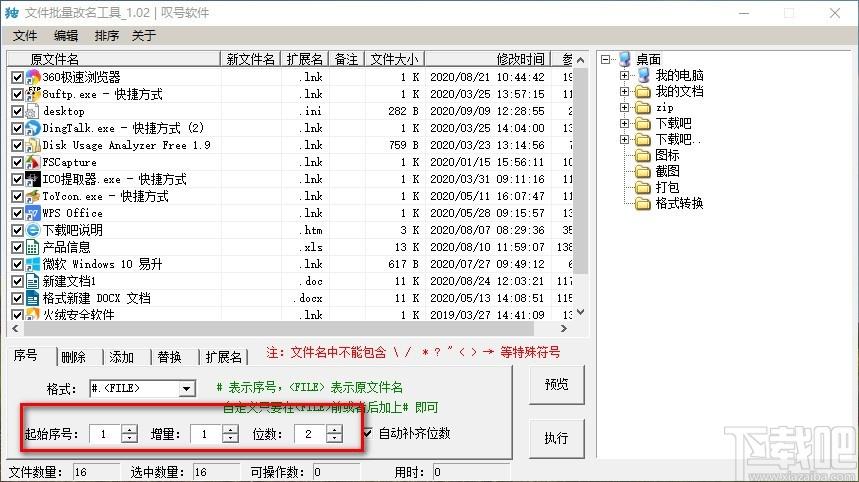Sort by 文件大小 column header
The width and height of the screenshot is (859, 482).
[394, 59]
